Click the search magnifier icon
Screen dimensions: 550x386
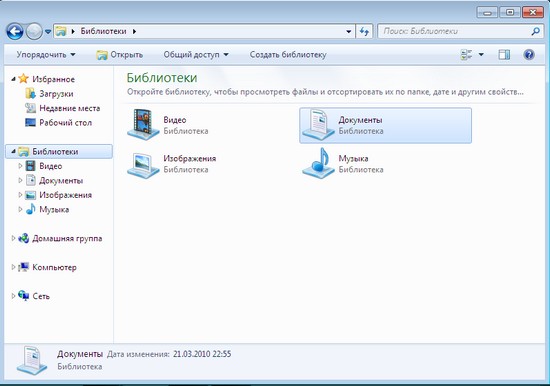(x=536, y=32)
